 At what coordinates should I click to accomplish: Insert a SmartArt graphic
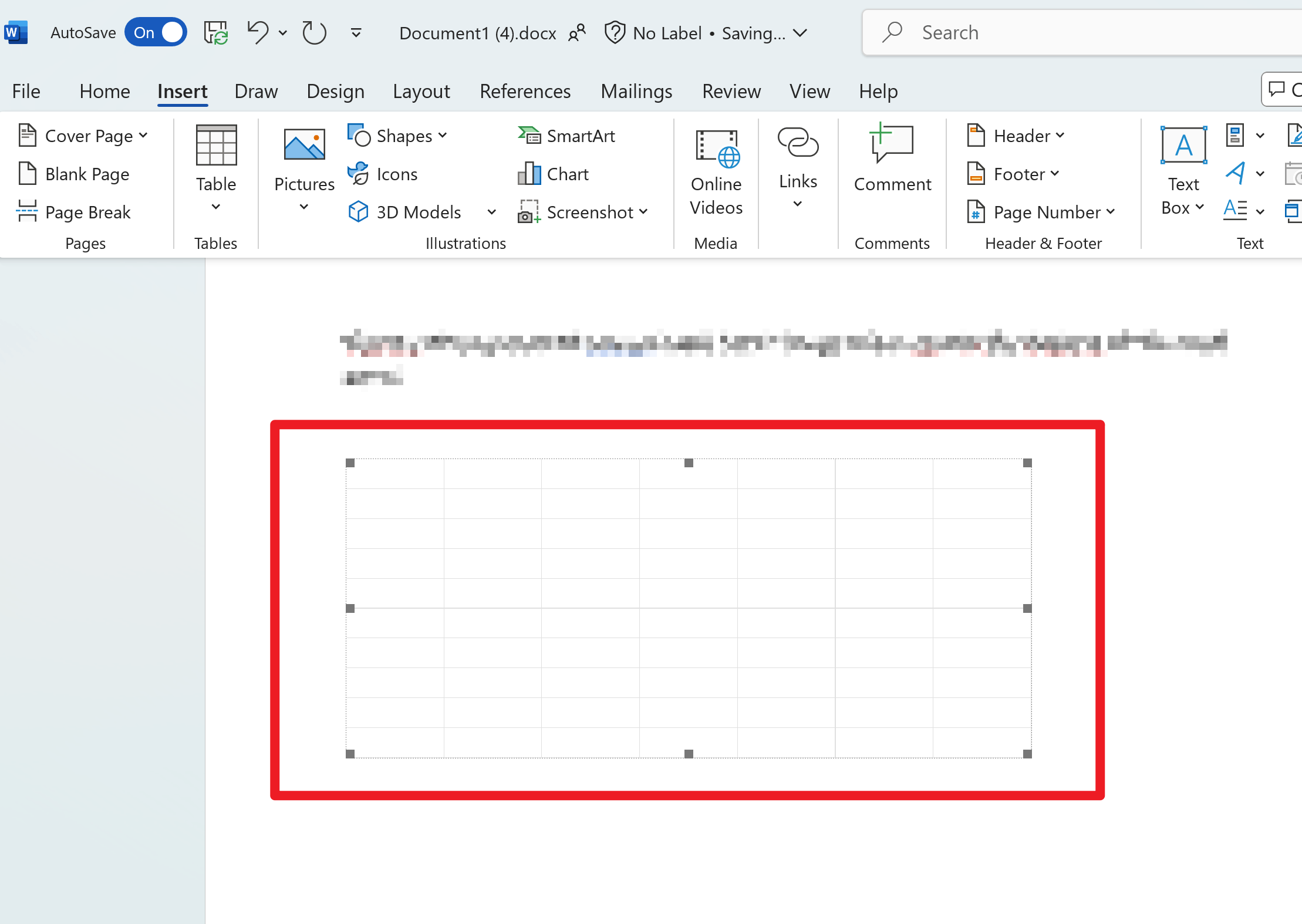pyautogui.click(x=566, y=136)
